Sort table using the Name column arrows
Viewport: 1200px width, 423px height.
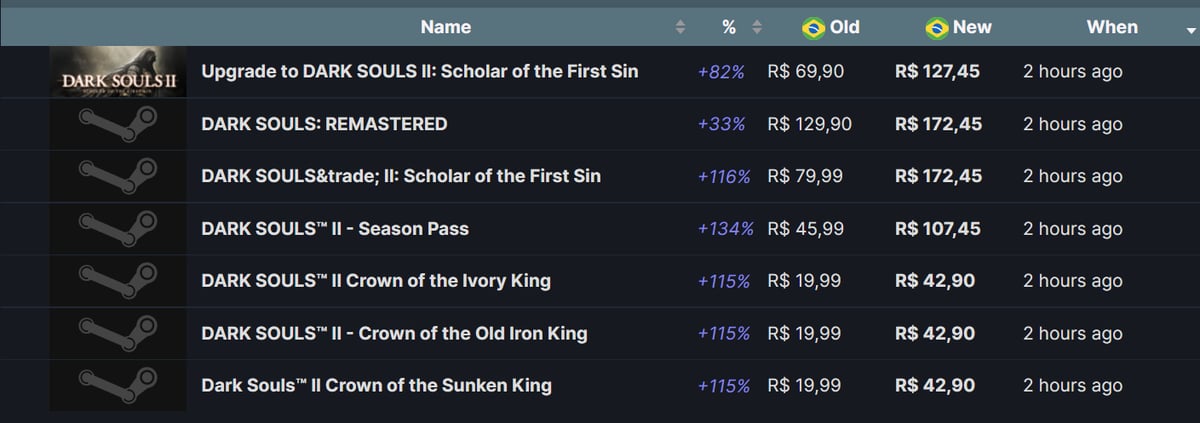coord(681,28)
